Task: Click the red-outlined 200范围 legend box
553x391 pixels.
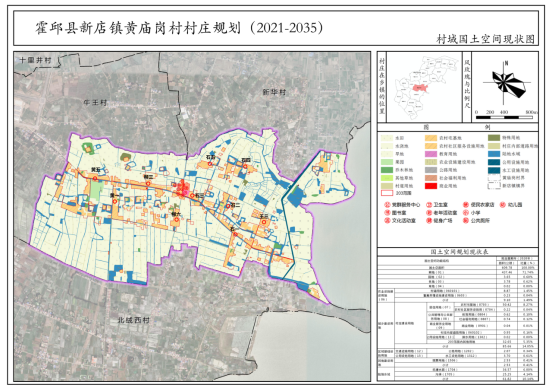Action: (x=387, y=193)
